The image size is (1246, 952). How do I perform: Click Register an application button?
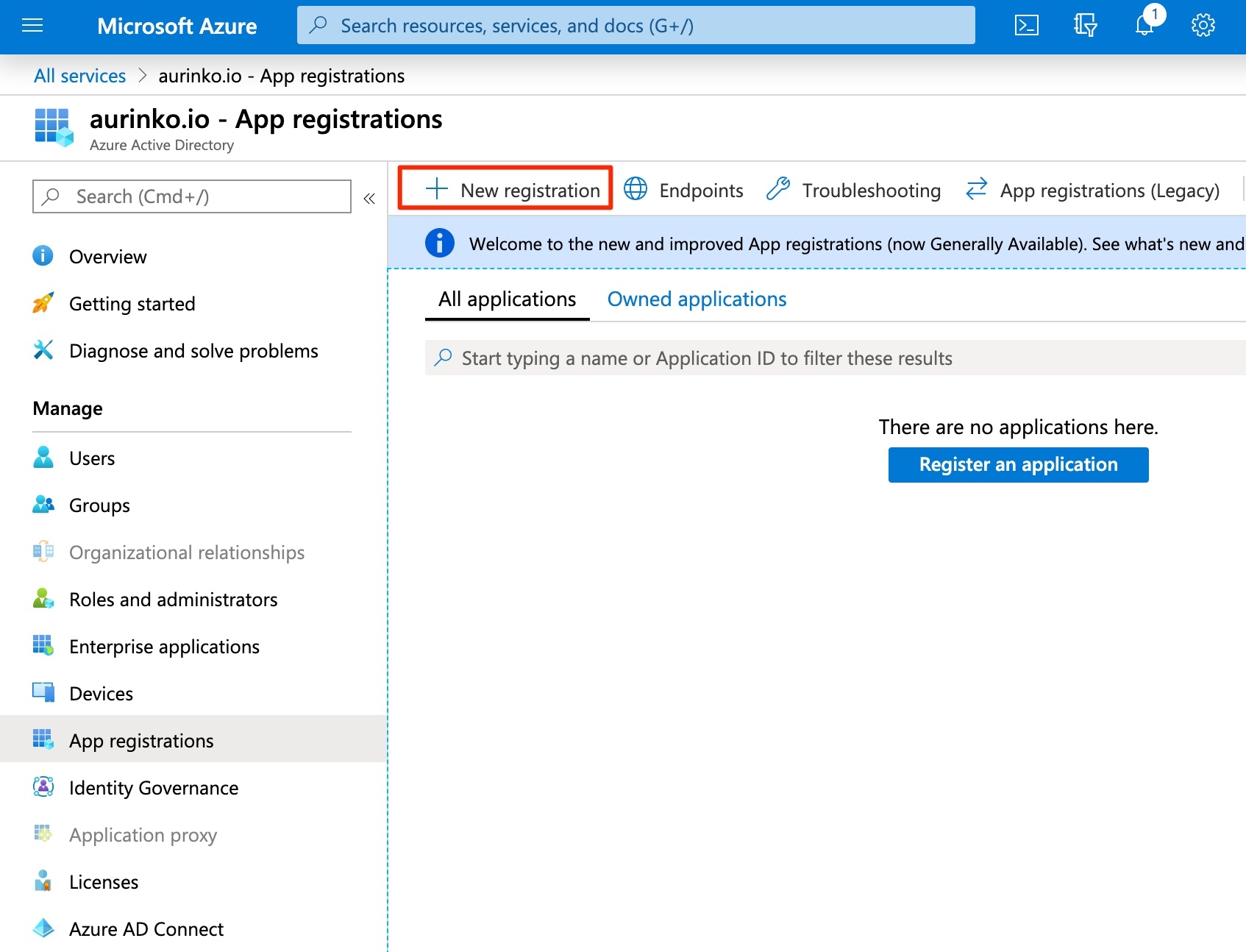pyautogui.click(x=1018, y=465)
